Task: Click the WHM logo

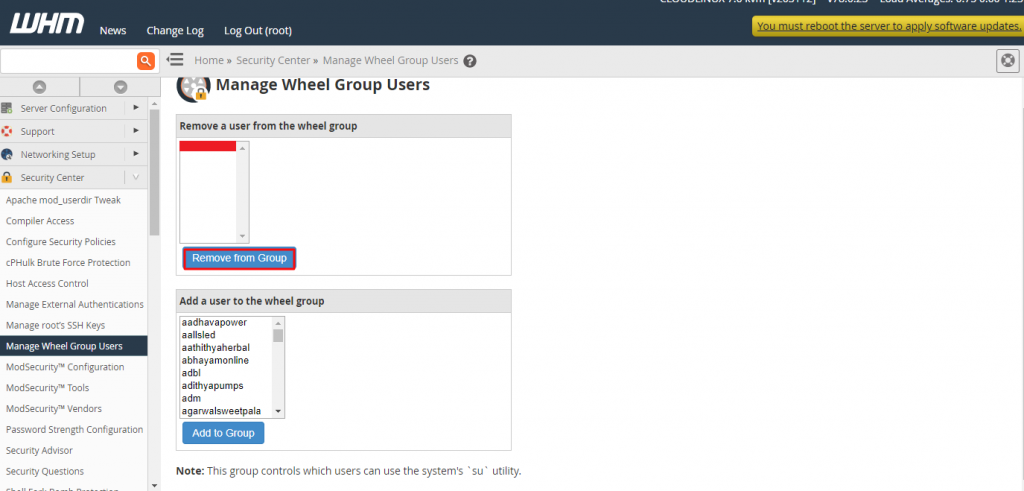Action: point(46,28)
